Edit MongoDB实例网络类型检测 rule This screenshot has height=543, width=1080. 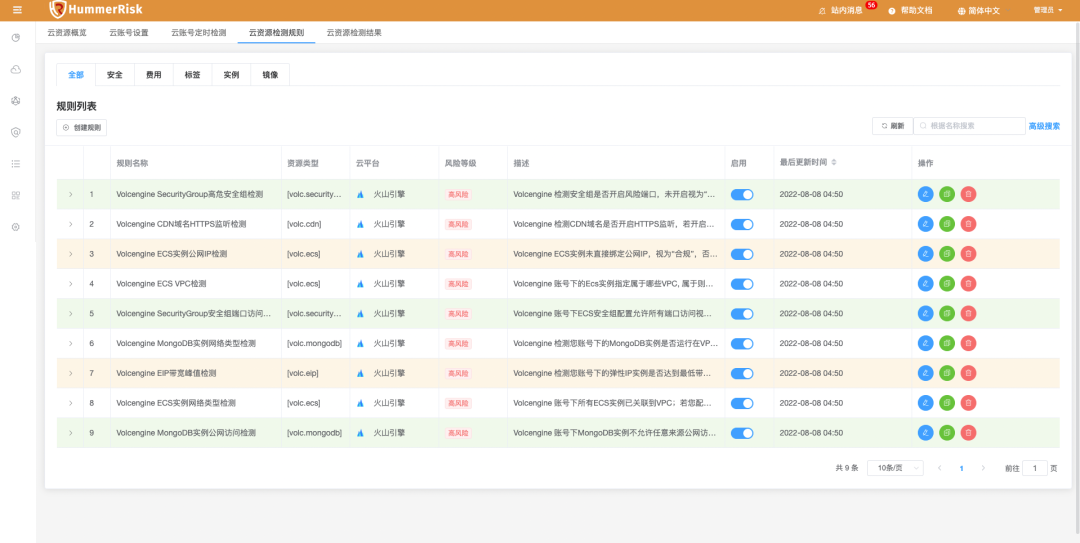[926, 343]
